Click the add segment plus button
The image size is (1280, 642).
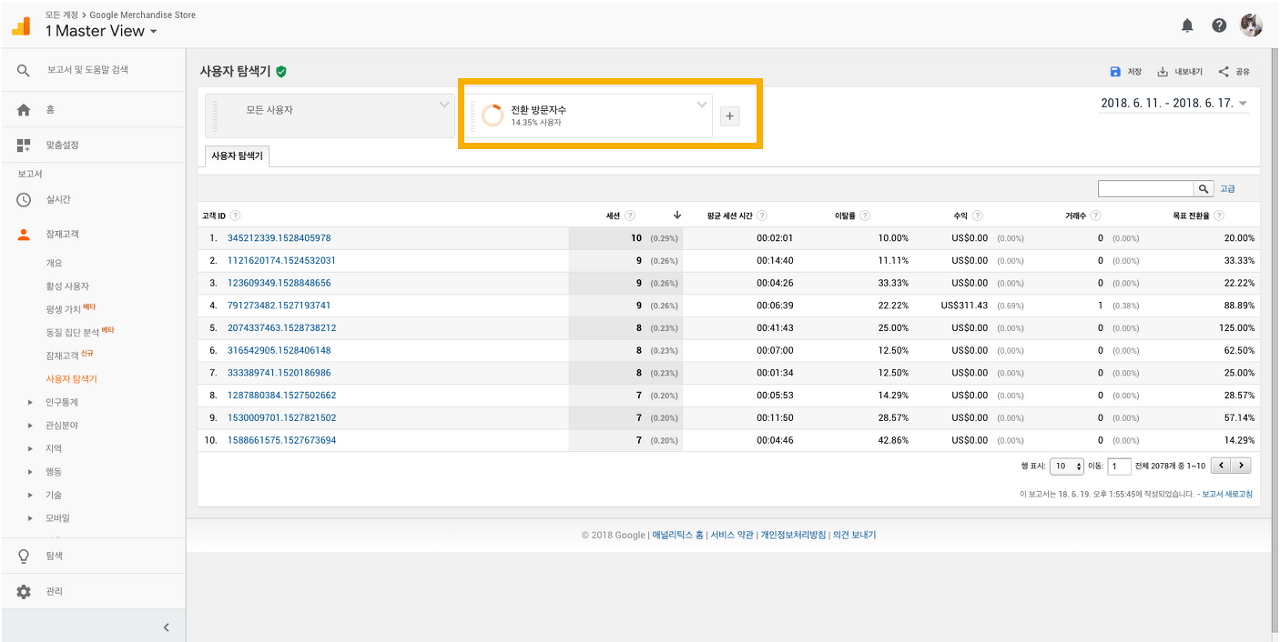[x=730, y=116]
